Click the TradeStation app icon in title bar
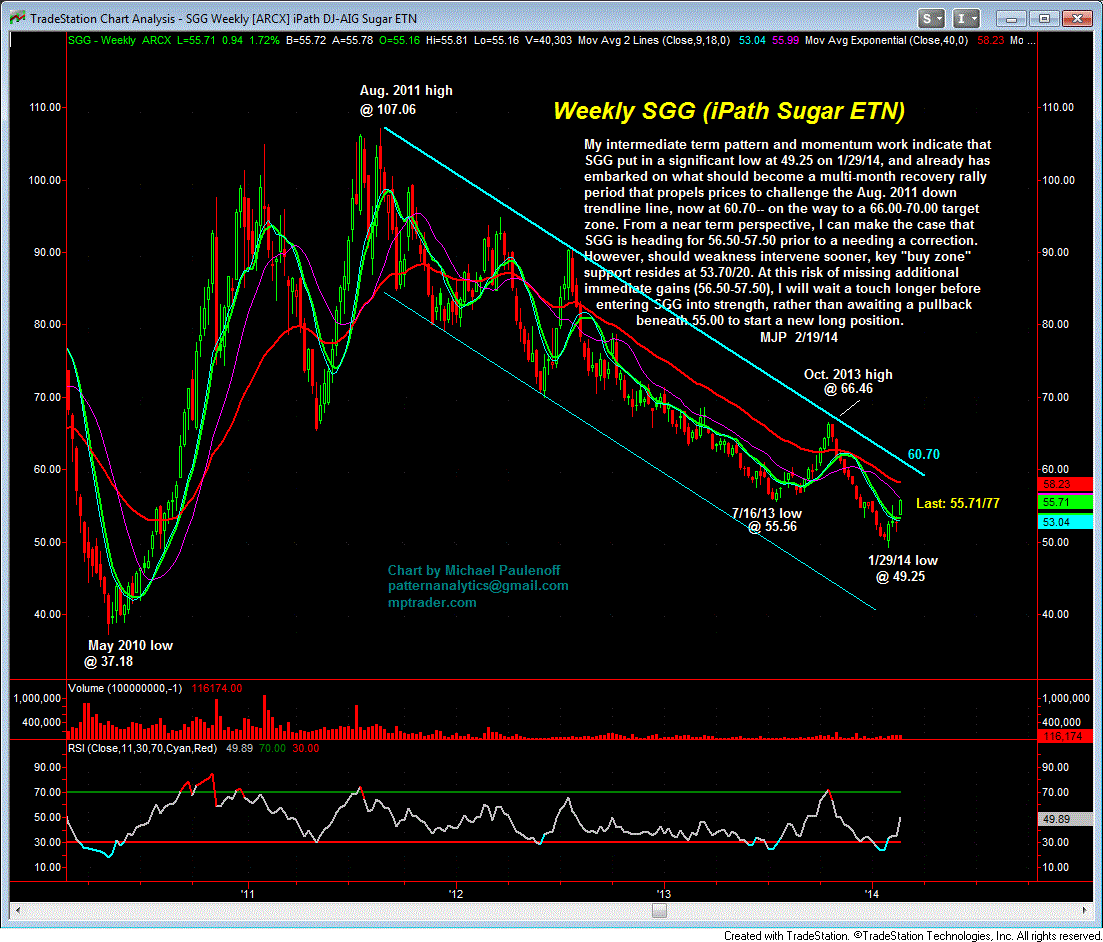 tap(17, 18)
